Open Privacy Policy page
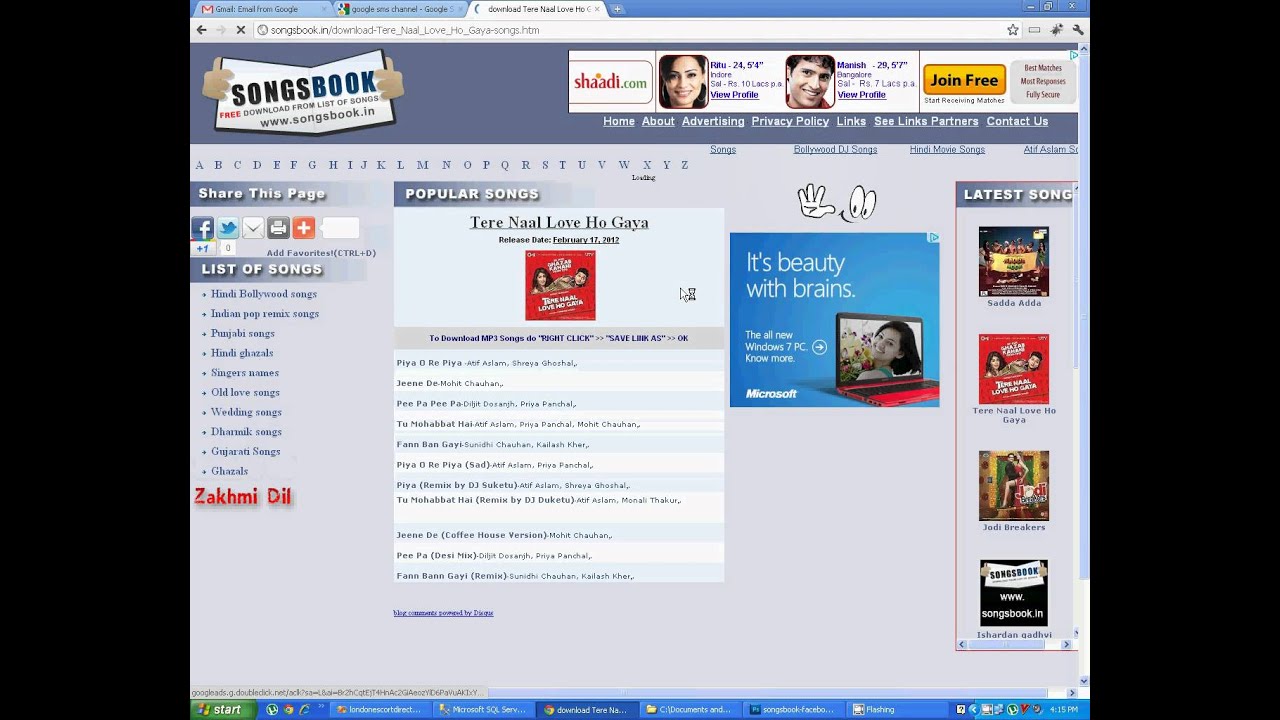 pos(790,121)
